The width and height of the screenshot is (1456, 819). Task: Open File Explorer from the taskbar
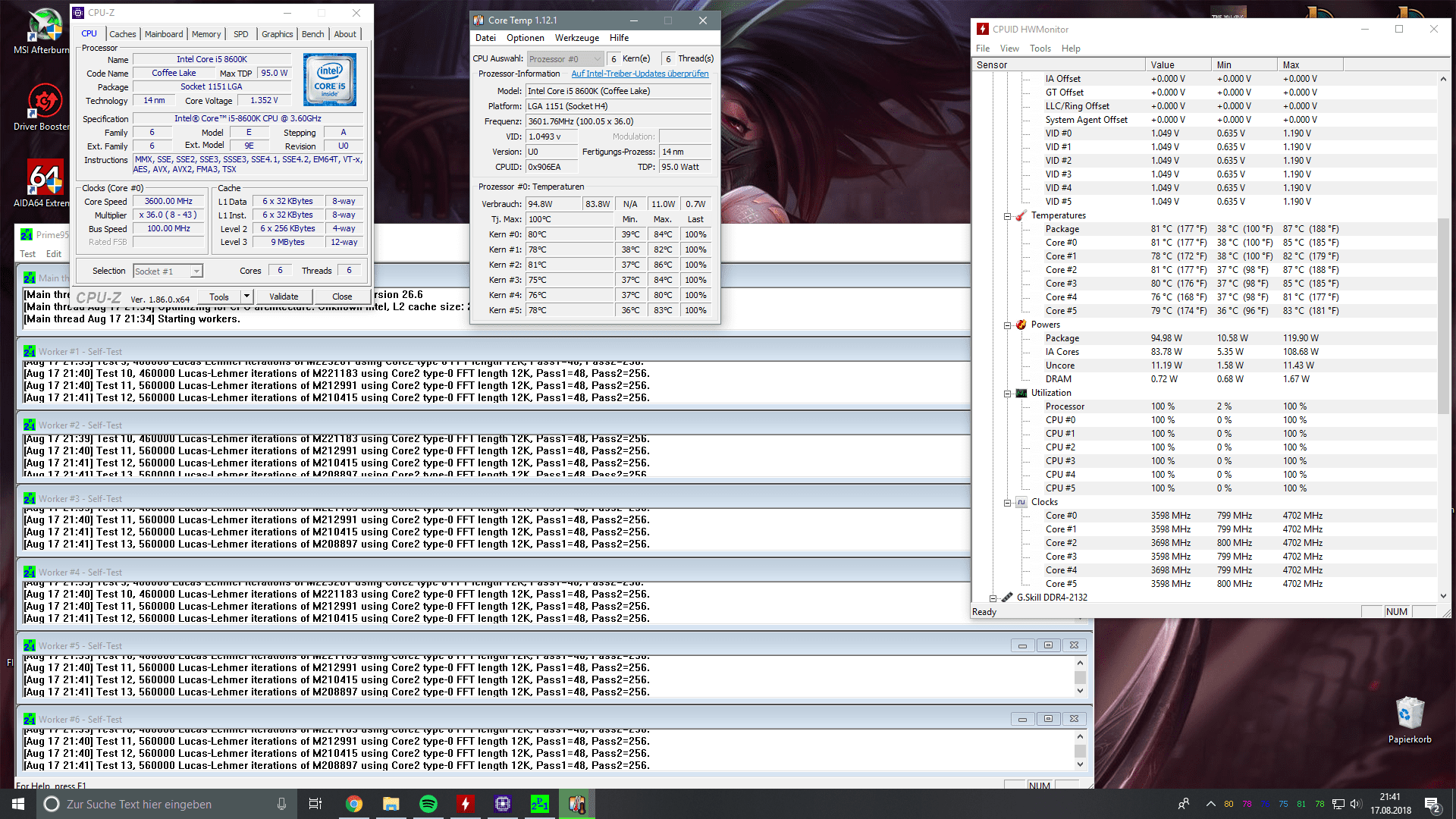coord(391,804)
